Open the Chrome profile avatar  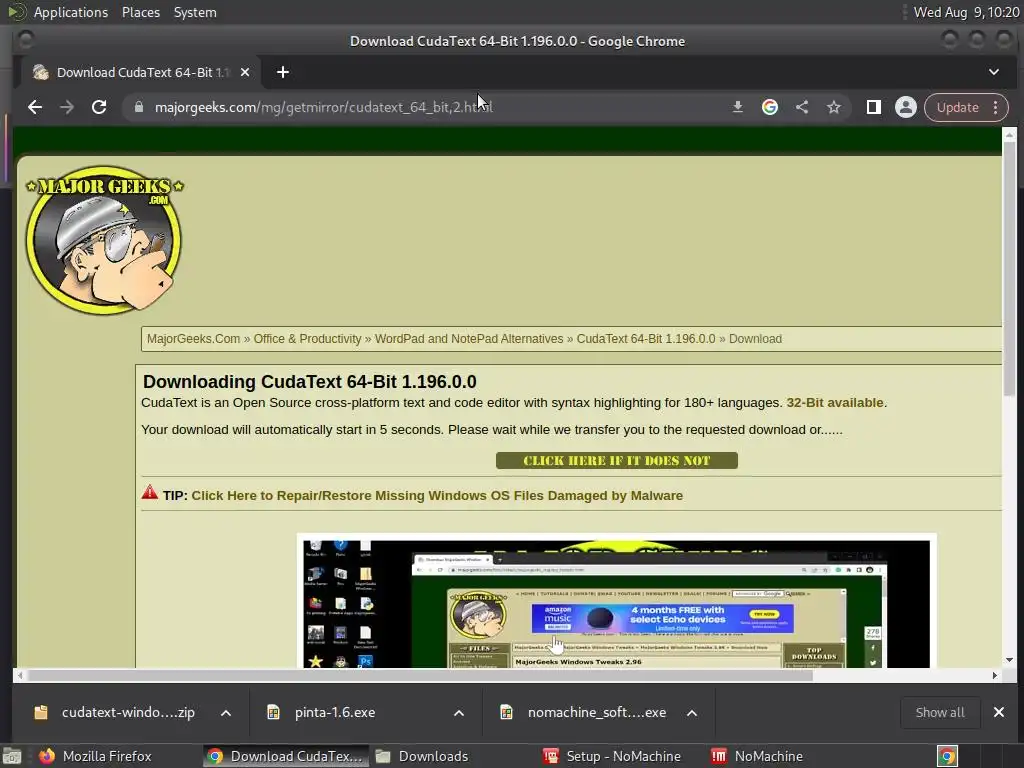coord(906,107)
